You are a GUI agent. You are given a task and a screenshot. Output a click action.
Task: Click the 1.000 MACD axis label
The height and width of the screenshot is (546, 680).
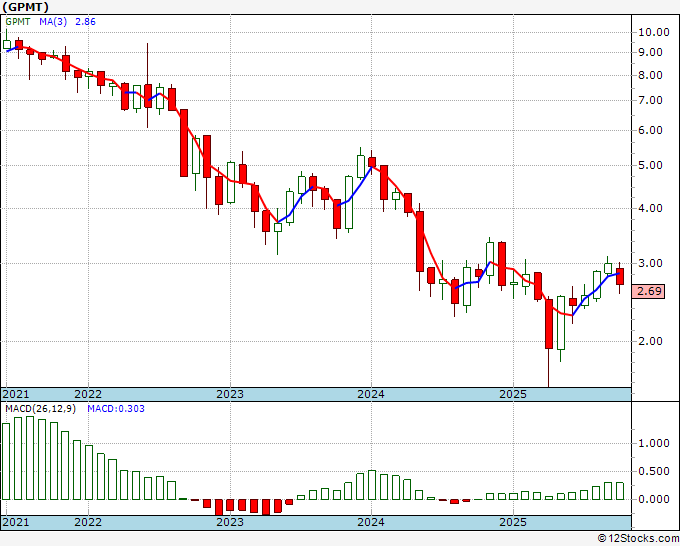pos(654,444)
